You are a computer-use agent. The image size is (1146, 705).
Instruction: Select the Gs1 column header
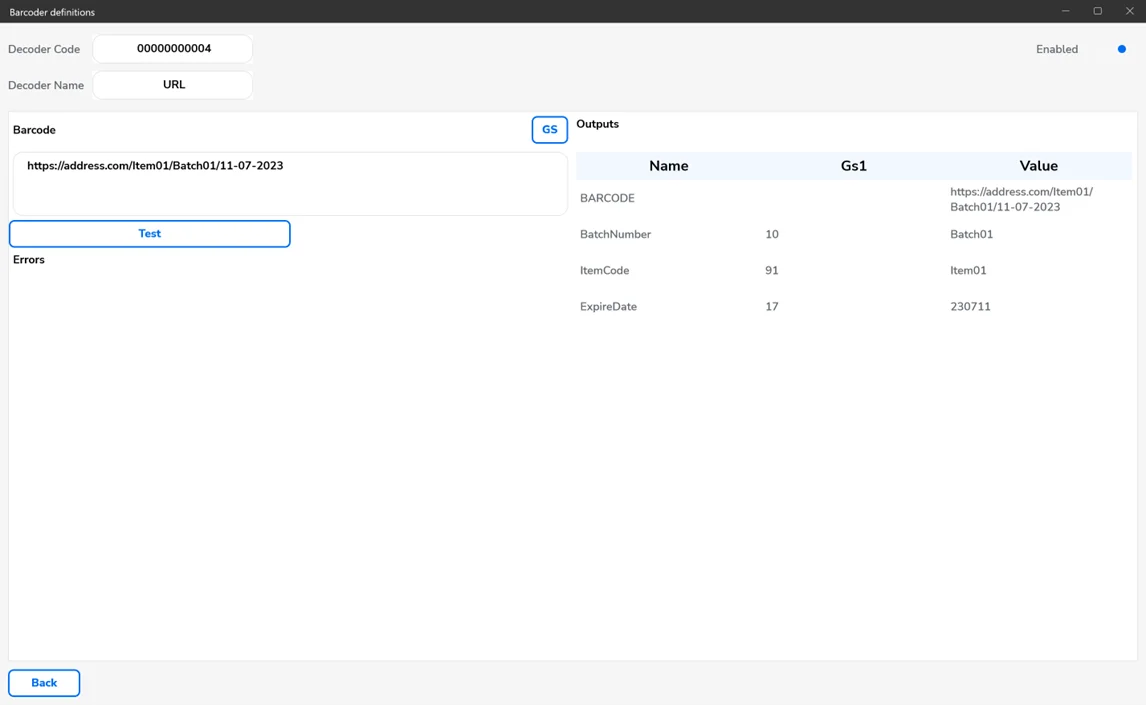tap(853, 166)
